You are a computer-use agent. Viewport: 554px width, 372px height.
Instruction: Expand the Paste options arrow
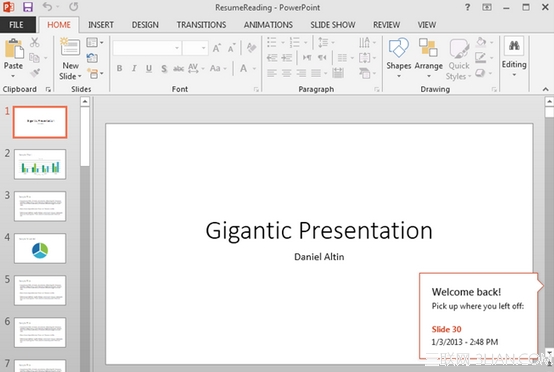pyautogui.click(x=13, y=76)
